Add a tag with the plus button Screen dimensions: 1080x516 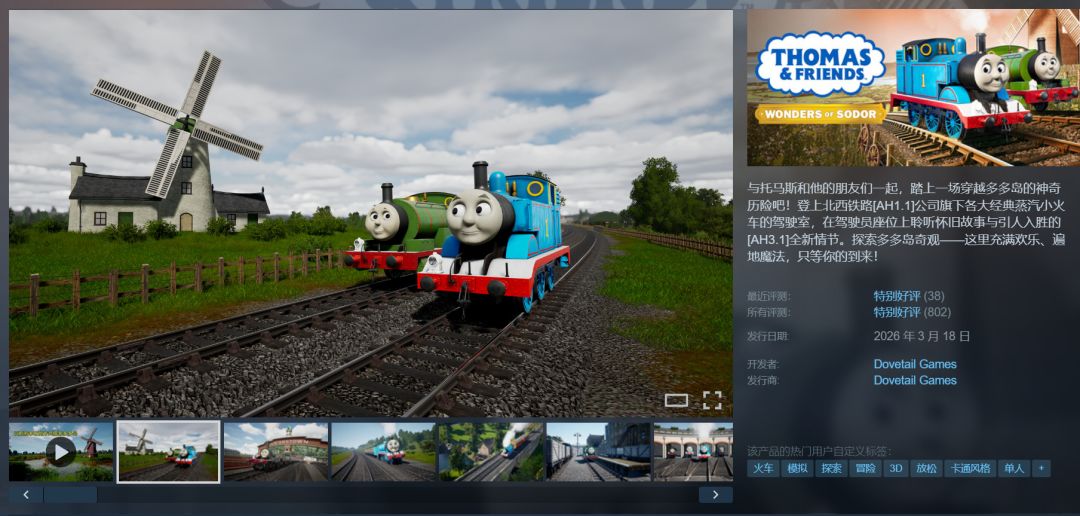tap(1041, 468)
